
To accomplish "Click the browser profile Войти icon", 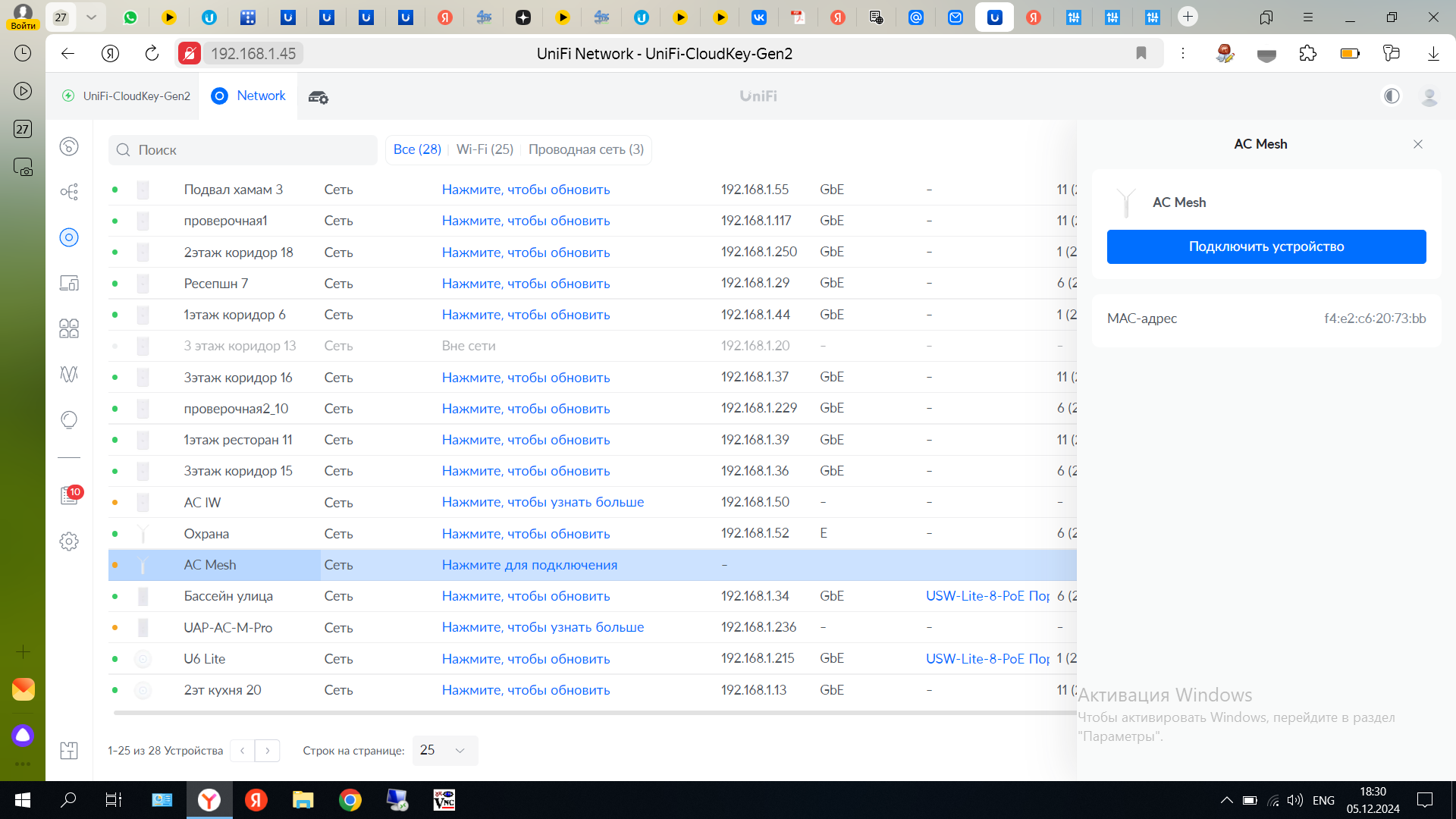I will tap(23, 17).
